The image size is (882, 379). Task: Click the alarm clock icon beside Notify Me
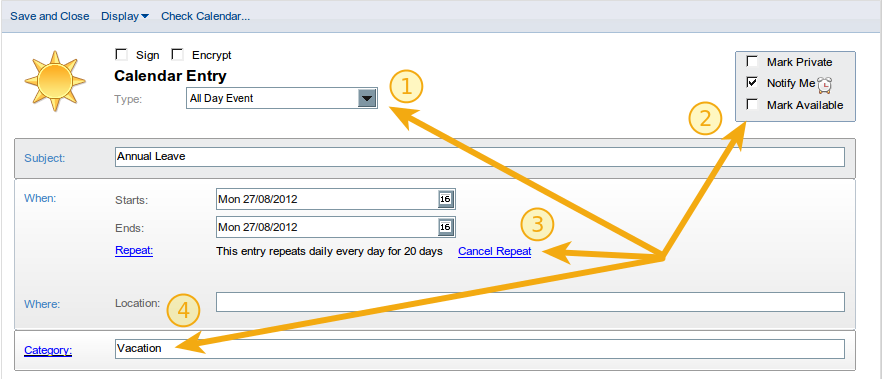click(824, 85)
